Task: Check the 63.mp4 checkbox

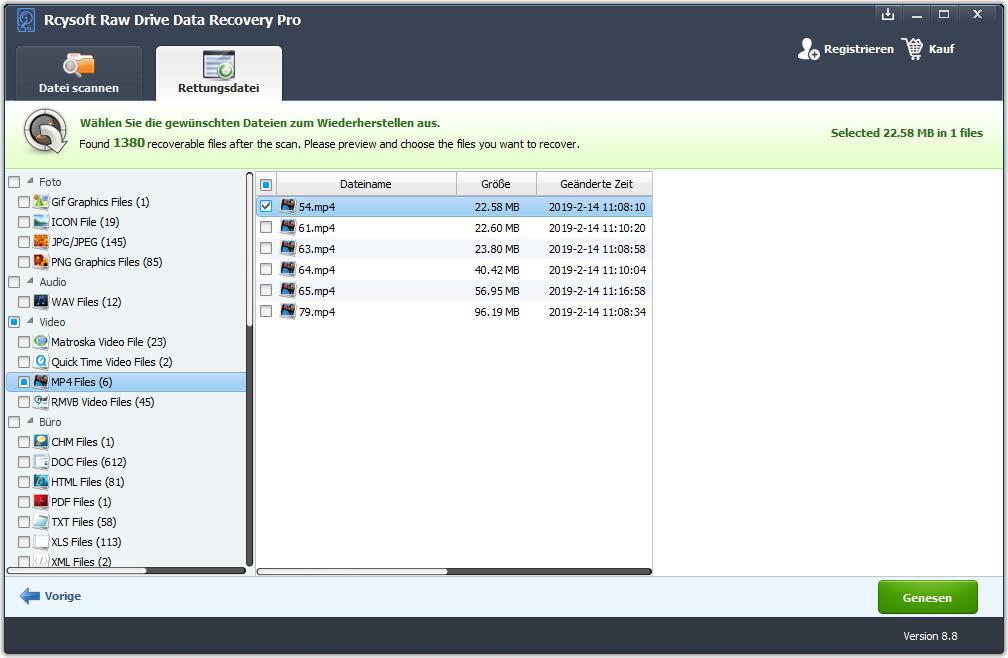Action: pyautogui.click(x=266, y=248)
